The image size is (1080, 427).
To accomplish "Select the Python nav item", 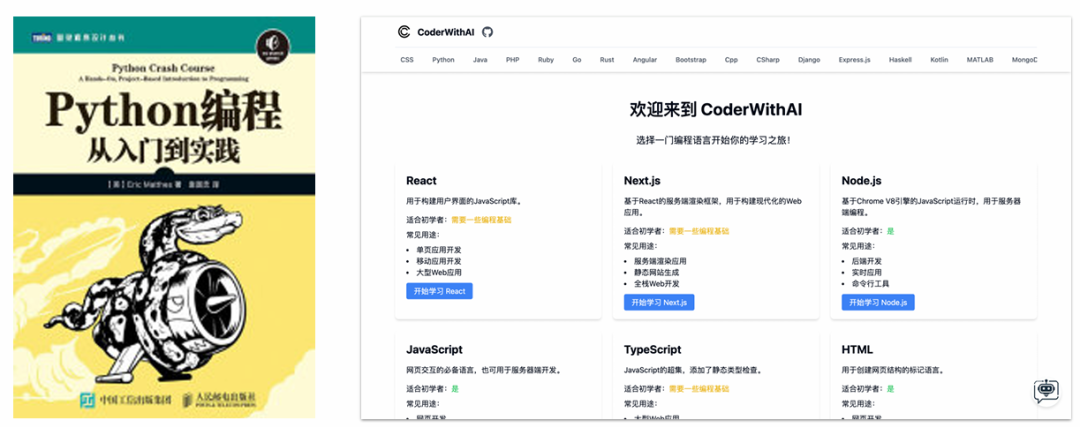I will [x=444, y=60].
